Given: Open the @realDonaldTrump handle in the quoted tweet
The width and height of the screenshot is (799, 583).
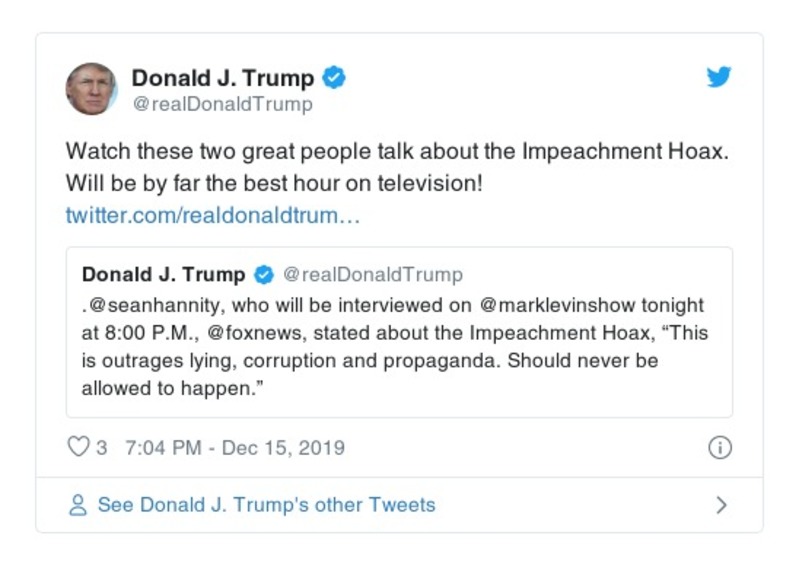Looking at the screenshot, I should (373, 275).
